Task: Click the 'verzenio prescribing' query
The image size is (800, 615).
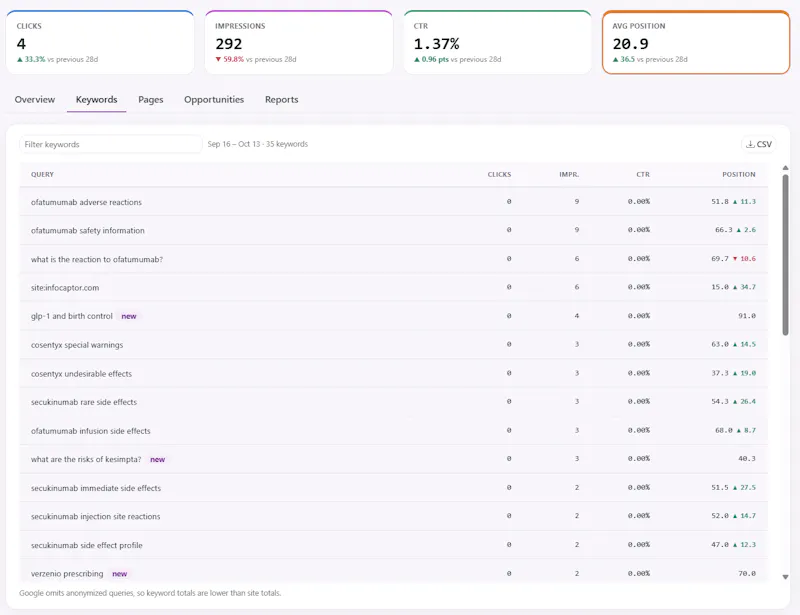Action: (67, 574)
